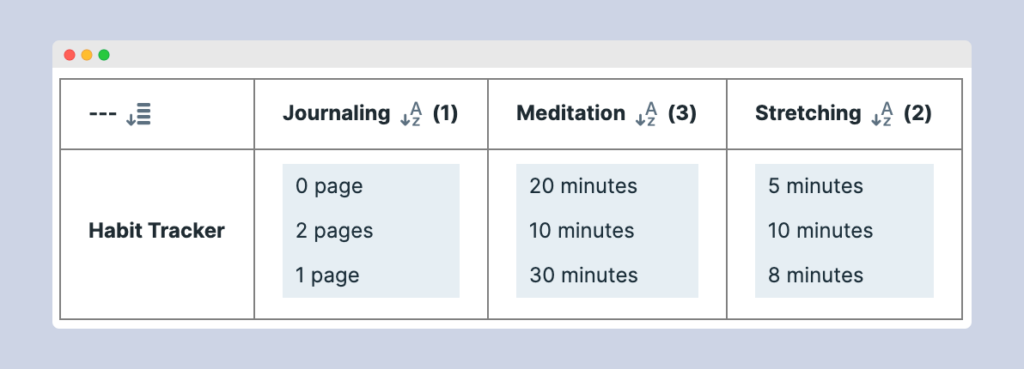Image resolution: width=1024 pixels, height=369 pixels.
Task: Click the '20 minutes' meditation entry
Action: point(583,186)
